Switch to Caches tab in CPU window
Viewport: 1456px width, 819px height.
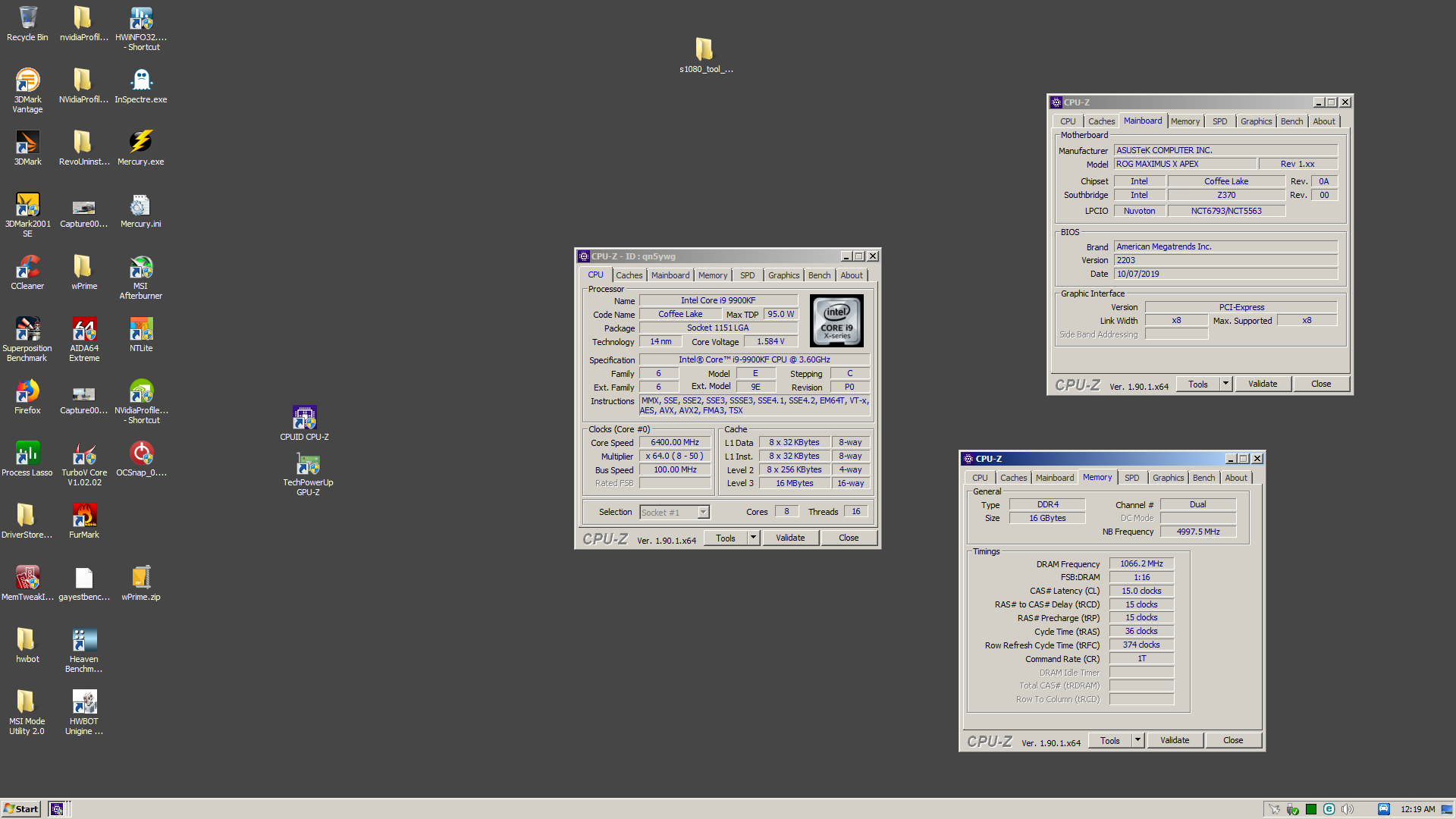click(x=629, y=275)
